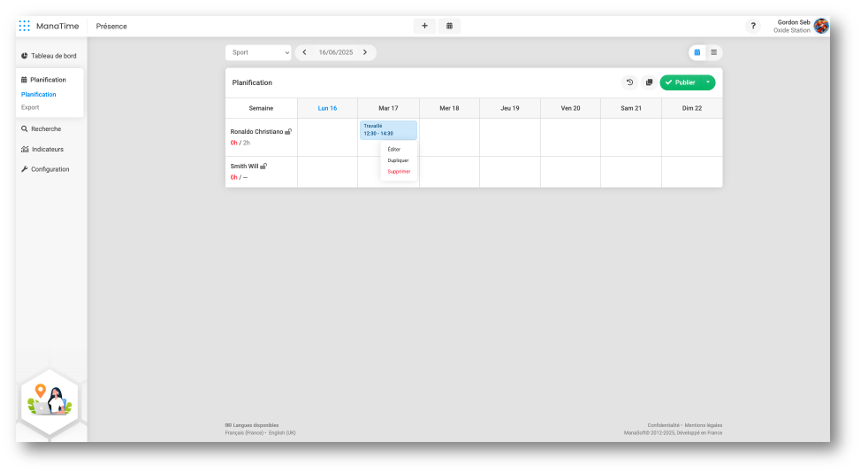Click the 16/06/2025 date field
861x473 pixels.
336,53
